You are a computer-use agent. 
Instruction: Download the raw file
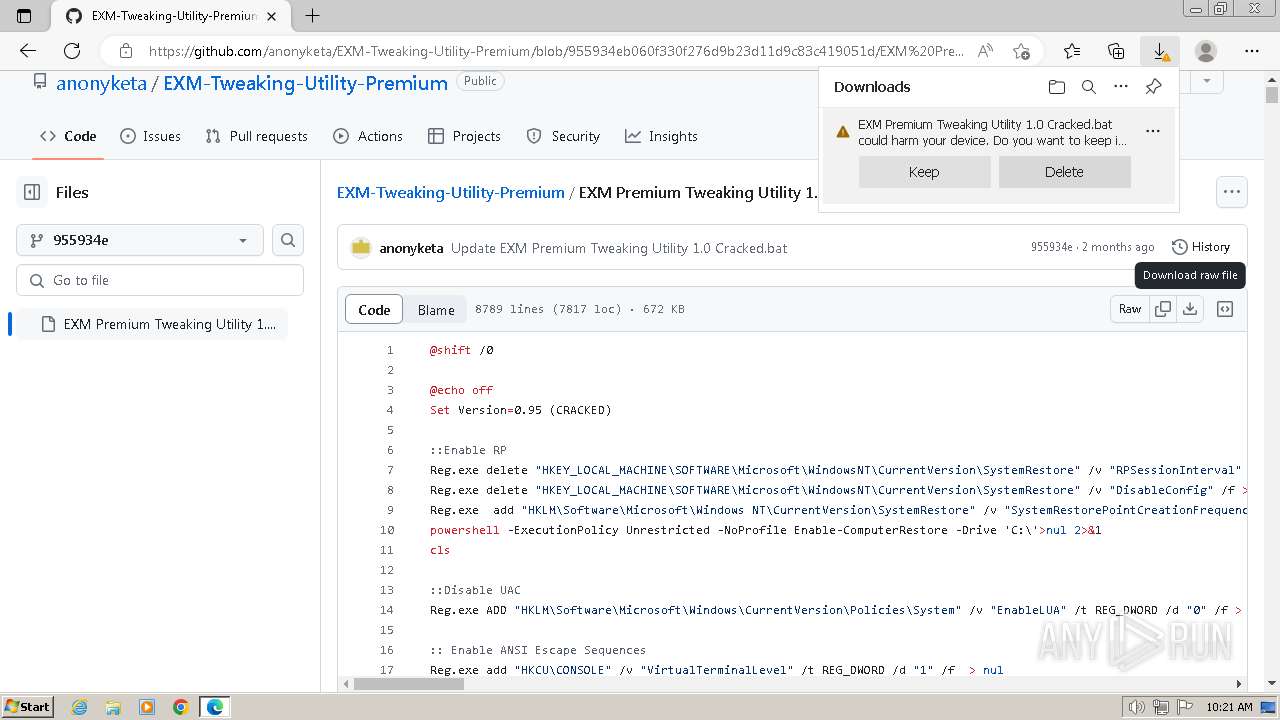pos(1190,309)
